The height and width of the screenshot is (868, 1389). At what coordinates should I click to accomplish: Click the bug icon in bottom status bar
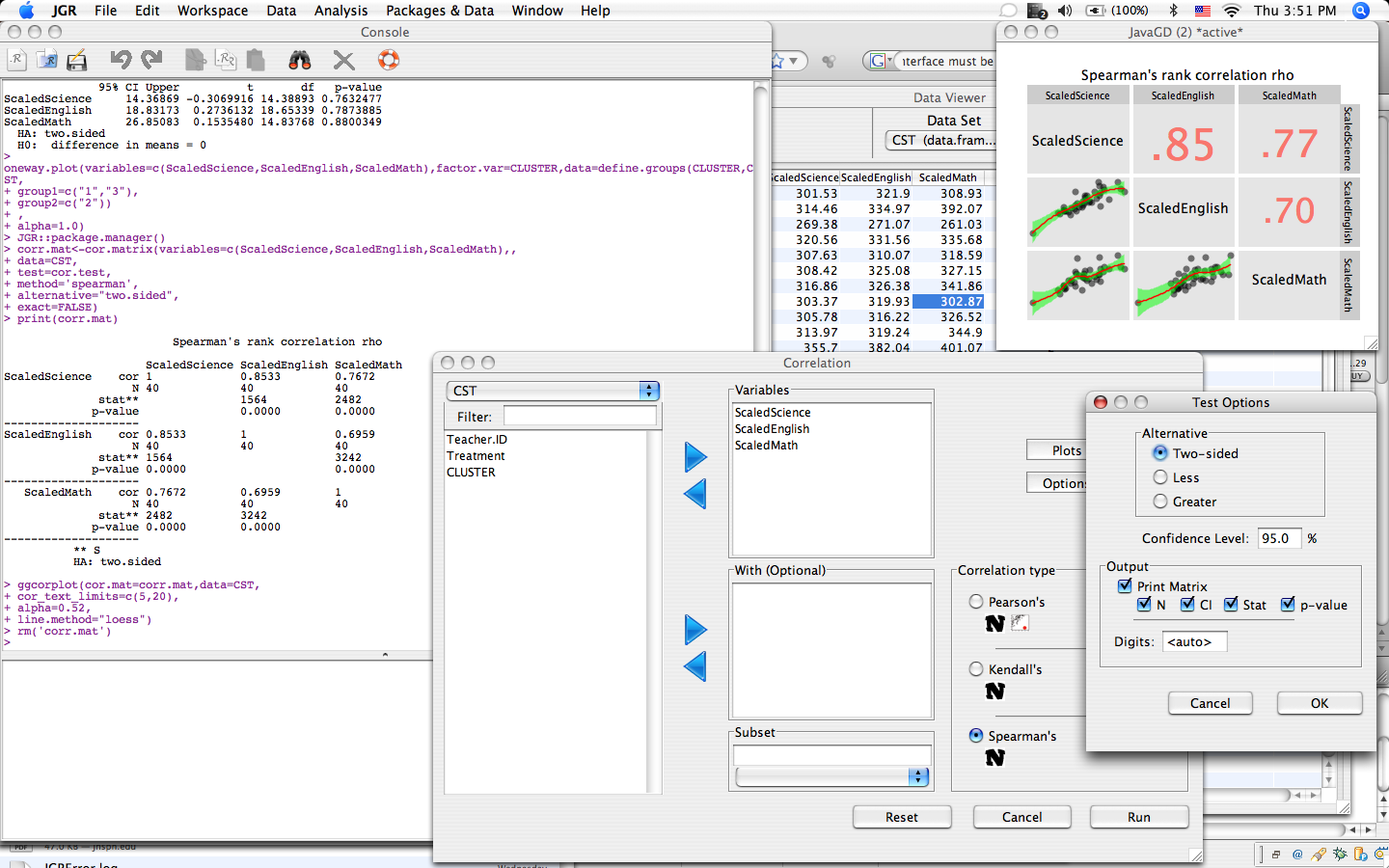pos(1340,854)
